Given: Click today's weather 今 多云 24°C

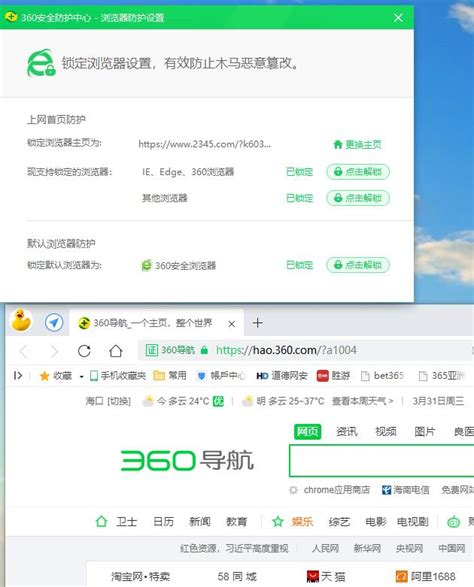Looking at the screenshot, I should coord(183,401).
